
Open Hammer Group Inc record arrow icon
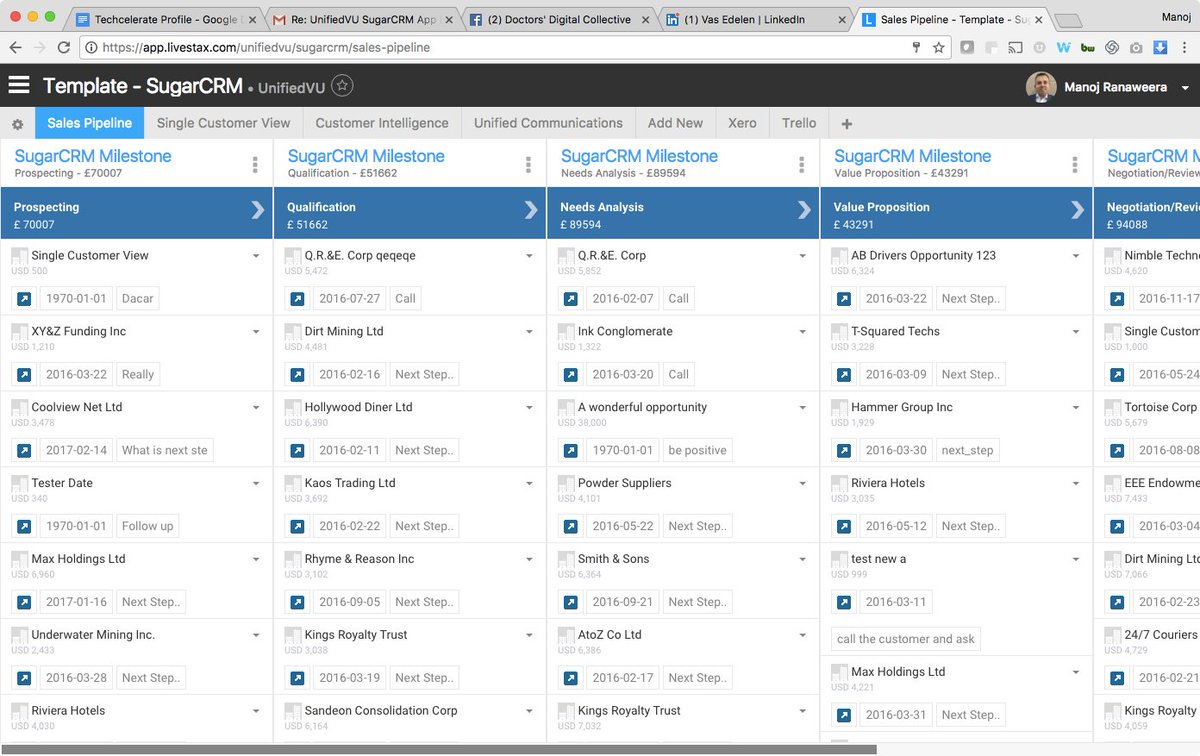point(843,450)
